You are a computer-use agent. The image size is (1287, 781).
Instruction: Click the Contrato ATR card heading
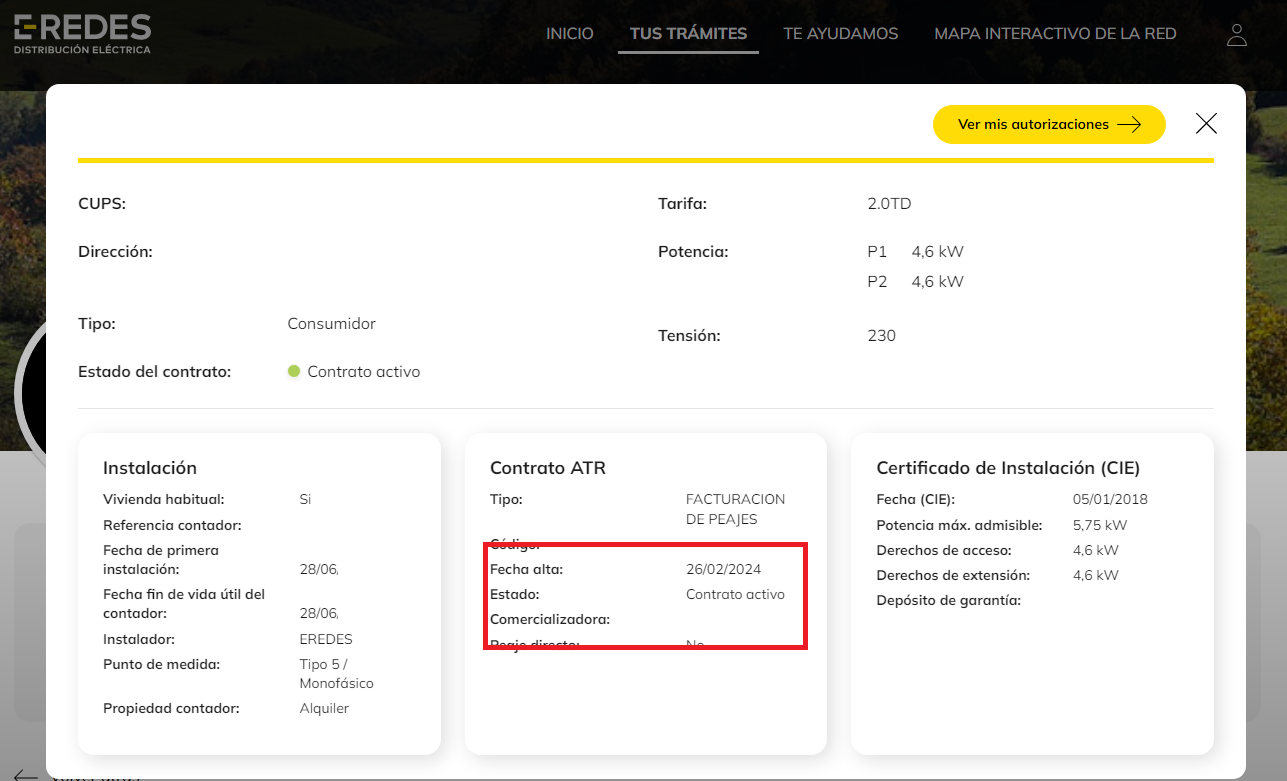548,468
